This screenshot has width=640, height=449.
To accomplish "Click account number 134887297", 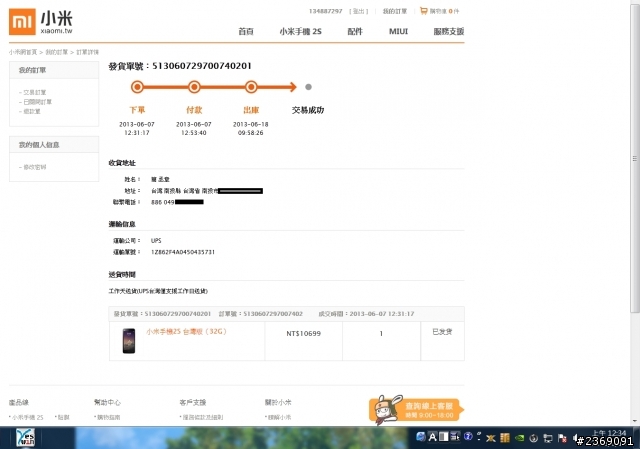I will tap(325, 11).
